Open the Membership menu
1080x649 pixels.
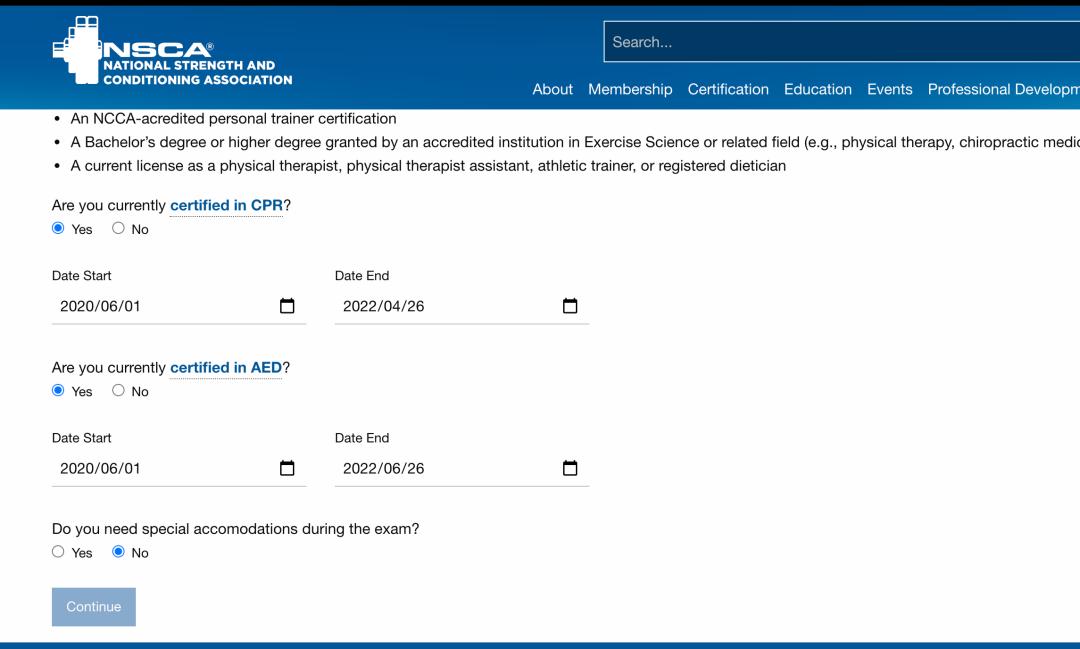[630, 89]
